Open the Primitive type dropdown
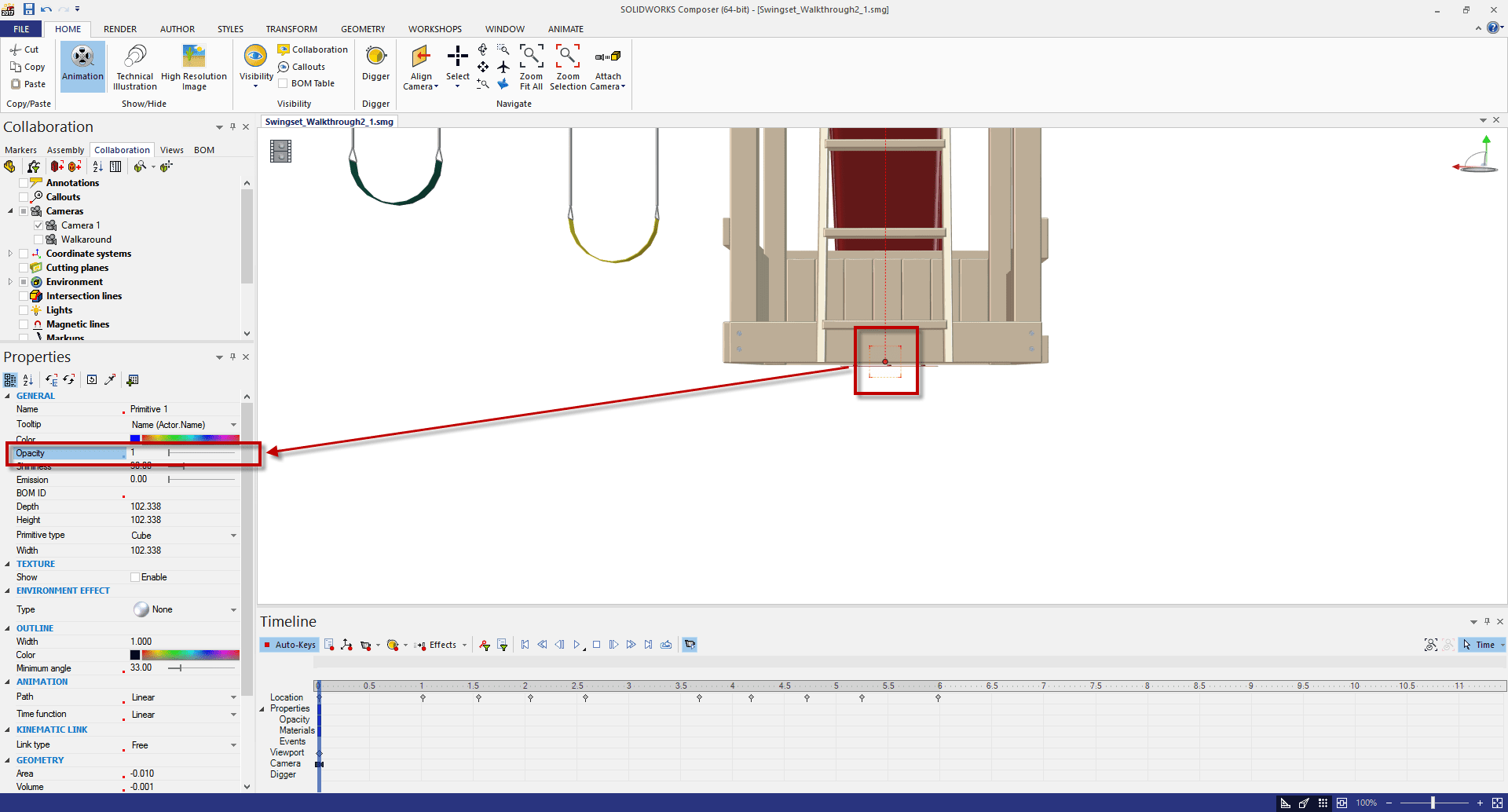The image size is (1508, 812). (x=233, y=536)
